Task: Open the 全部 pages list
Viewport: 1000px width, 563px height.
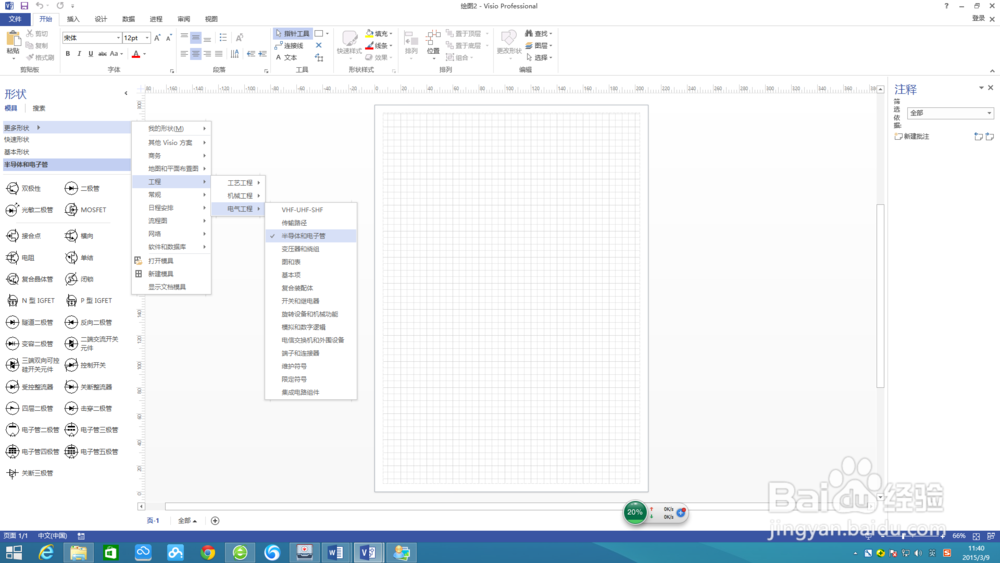Action: 187,521
